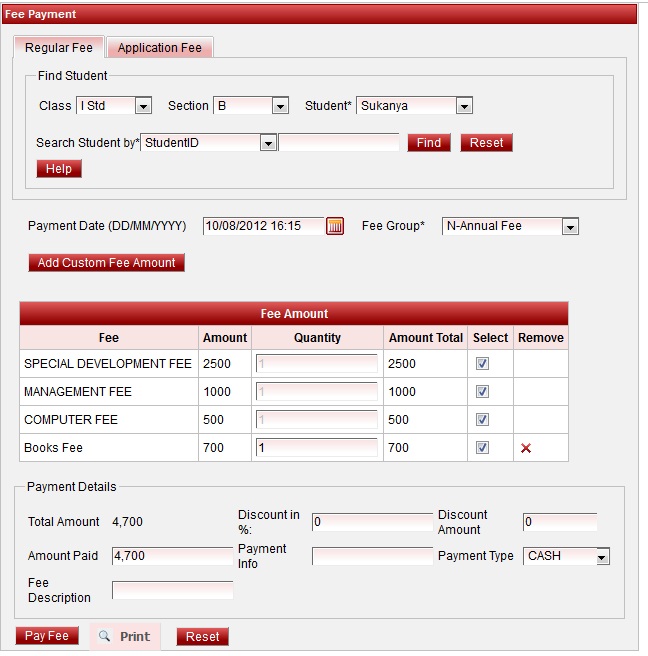Screen dimensions: 648x656
Task: Open the Class dropdown
Action: point(142,106)
